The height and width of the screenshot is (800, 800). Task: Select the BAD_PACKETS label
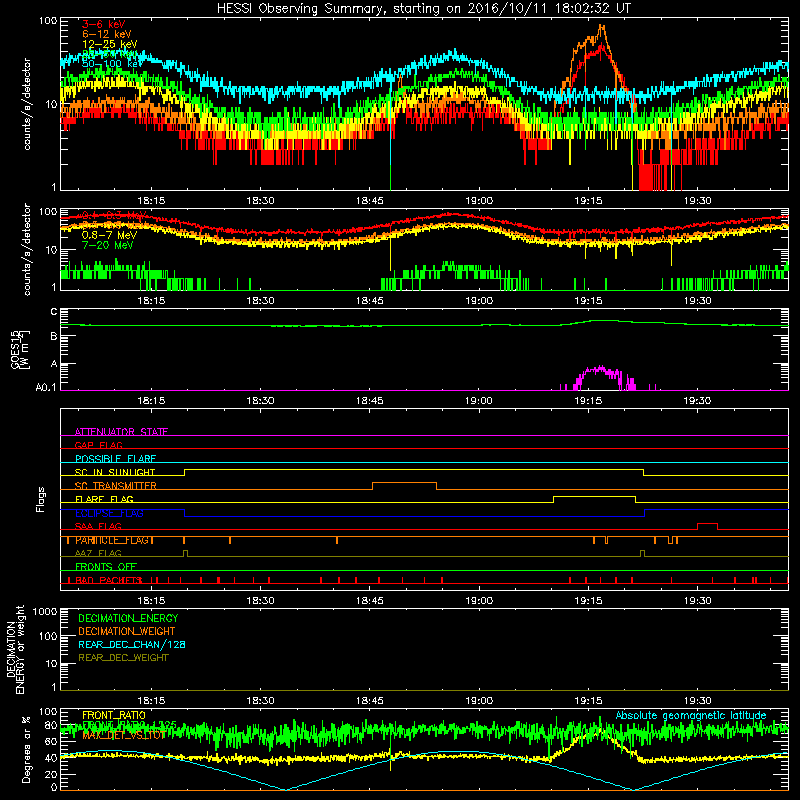tap(108, 580)
